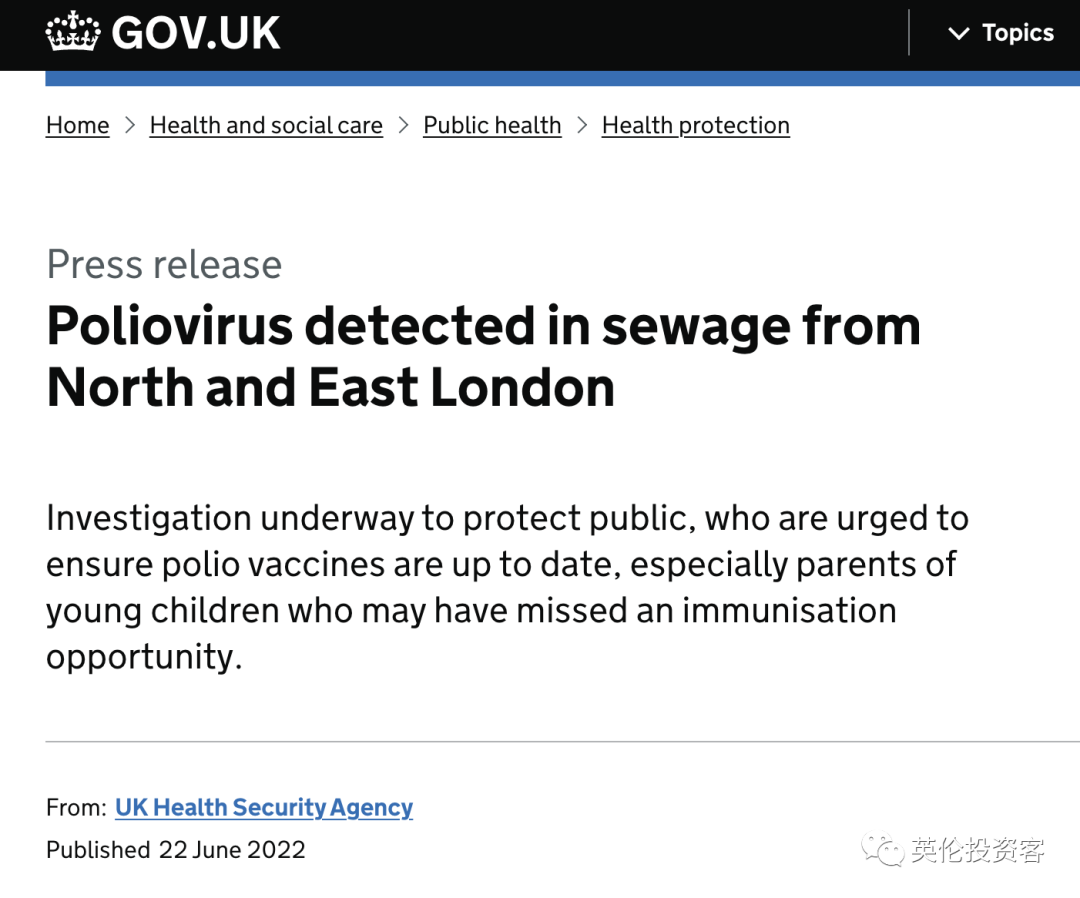Image resolution: width=1080 pixels, height=898 pixels.
Task: Open Health and social care breadcrumb
Action: coord(266,125)
